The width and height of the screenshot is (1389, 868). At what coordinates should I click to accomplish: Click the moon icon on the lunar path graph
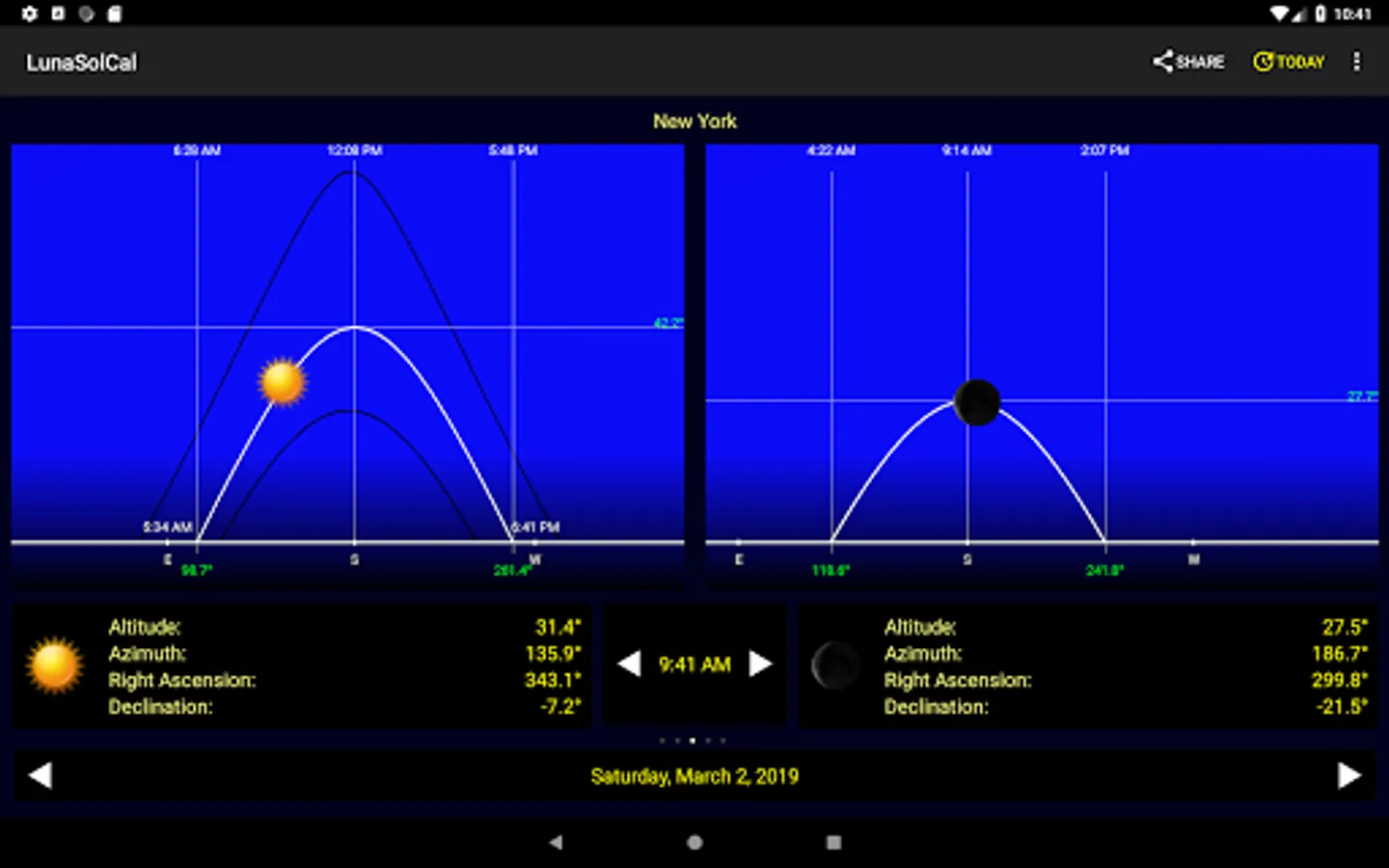click(976, 402)
